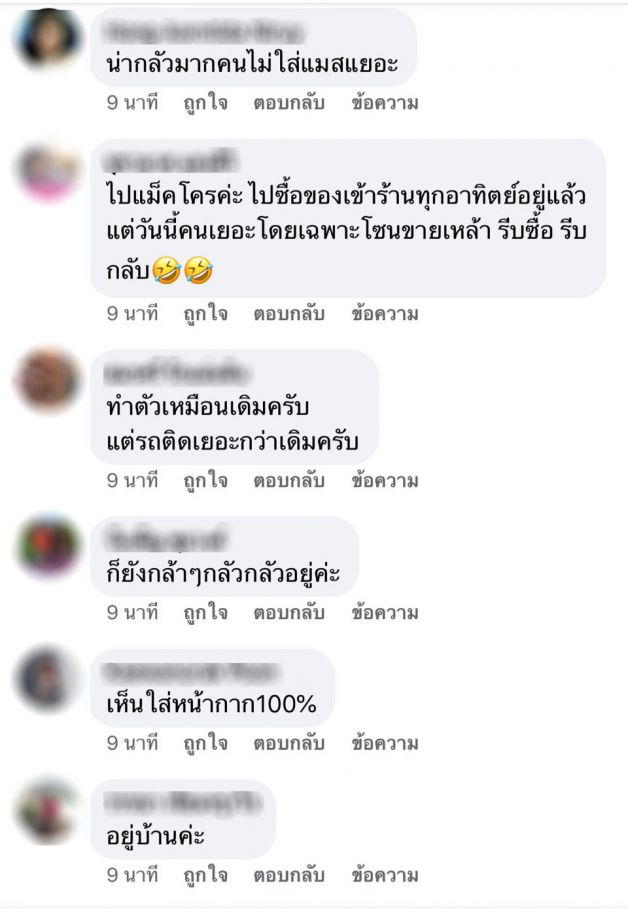Like the 'อยู่บ้านค่ะ' comment

(x=205, y=875)
